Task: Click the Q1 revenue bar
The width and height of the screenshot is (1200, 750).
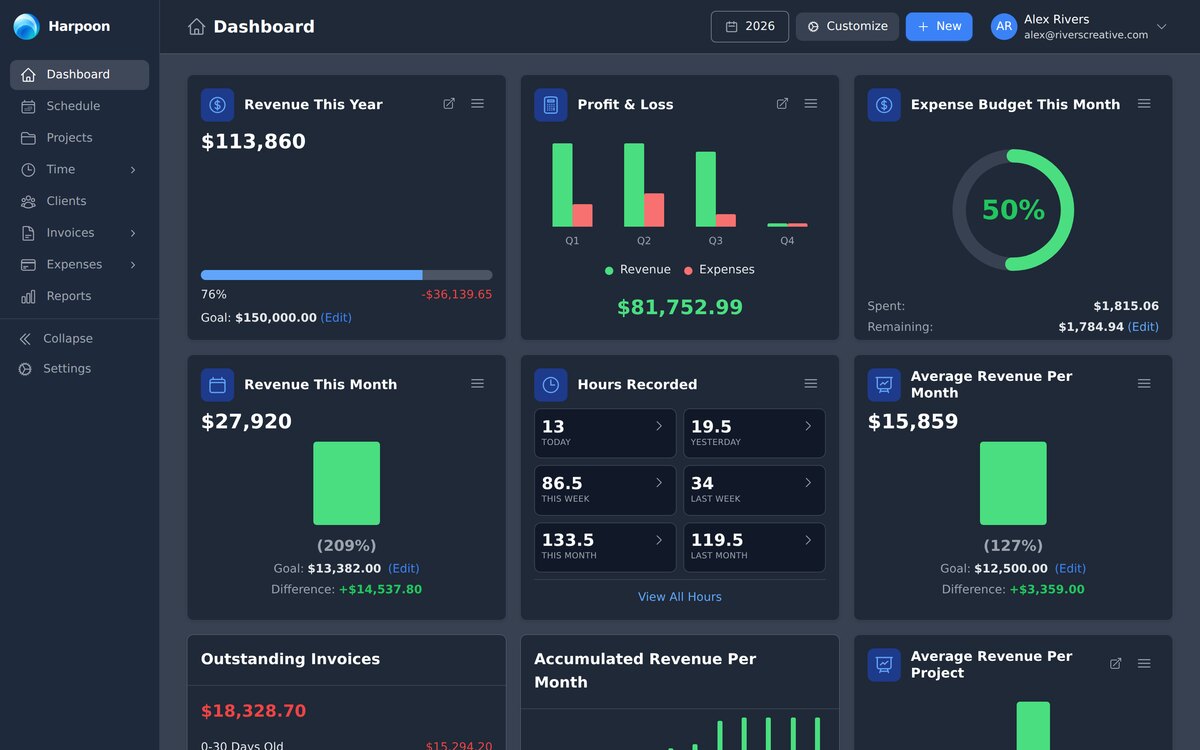Action: [562, 185]
